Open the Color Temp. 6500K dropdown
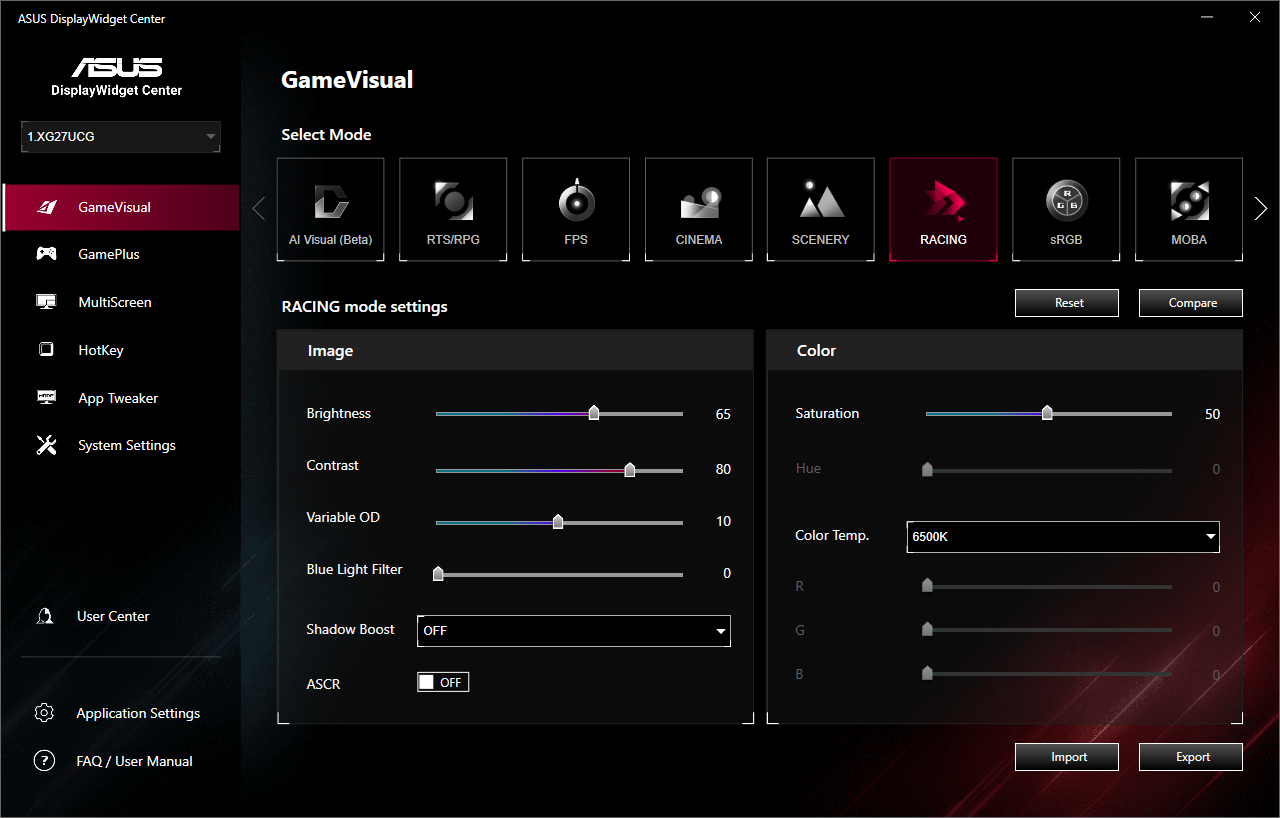The height and width of the screenshot is (818, 1280). 1063,536
